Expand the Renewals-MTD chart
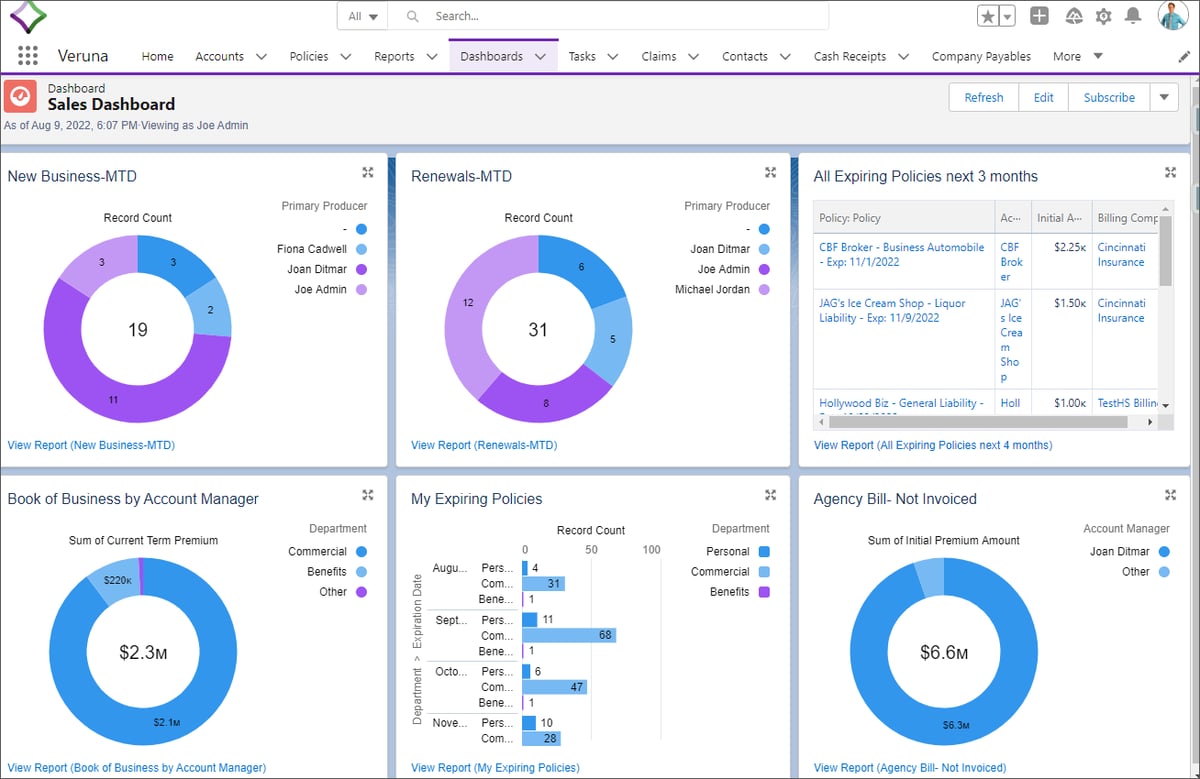The image size is (1200, 779). [770, 172]
